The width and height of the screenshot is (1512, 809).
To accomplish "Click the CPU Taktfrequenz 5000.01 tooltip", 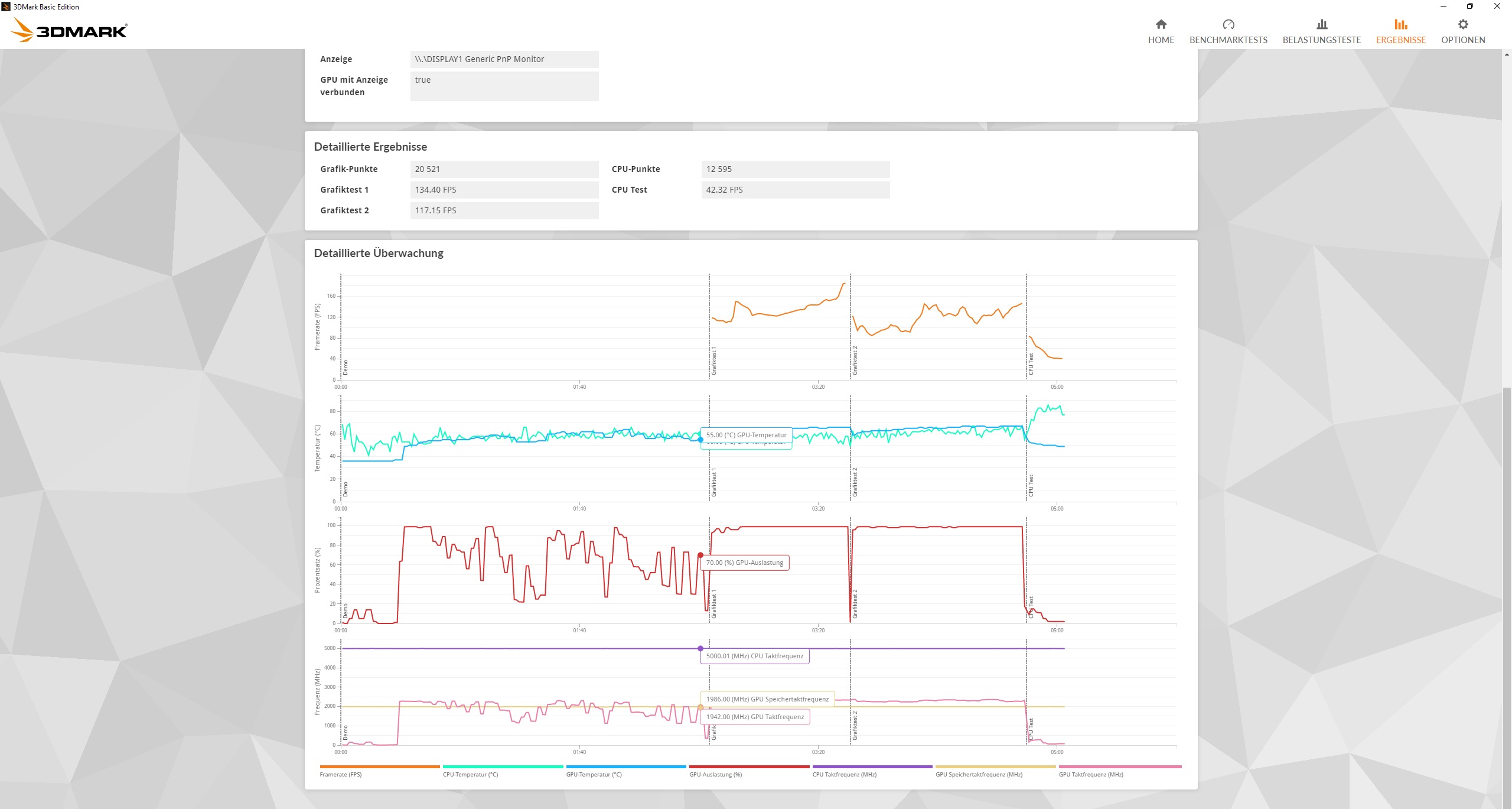I will pyautogui.click(x=754, y=656).
